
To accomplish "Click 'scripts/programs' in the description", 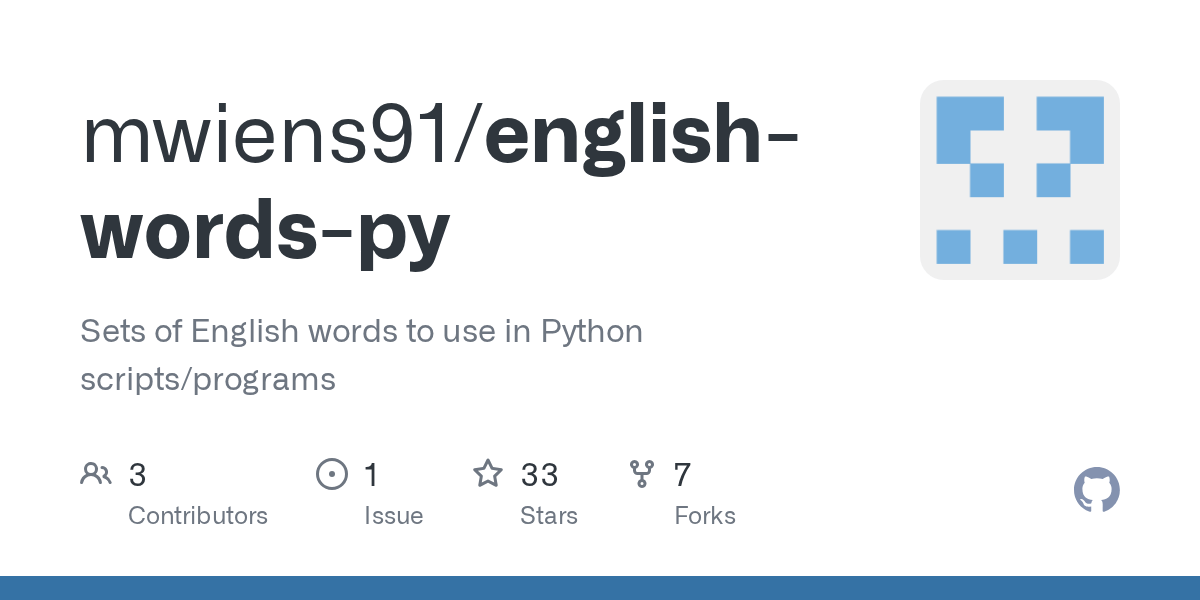I will pyautogui.click(x=208, y=380).
